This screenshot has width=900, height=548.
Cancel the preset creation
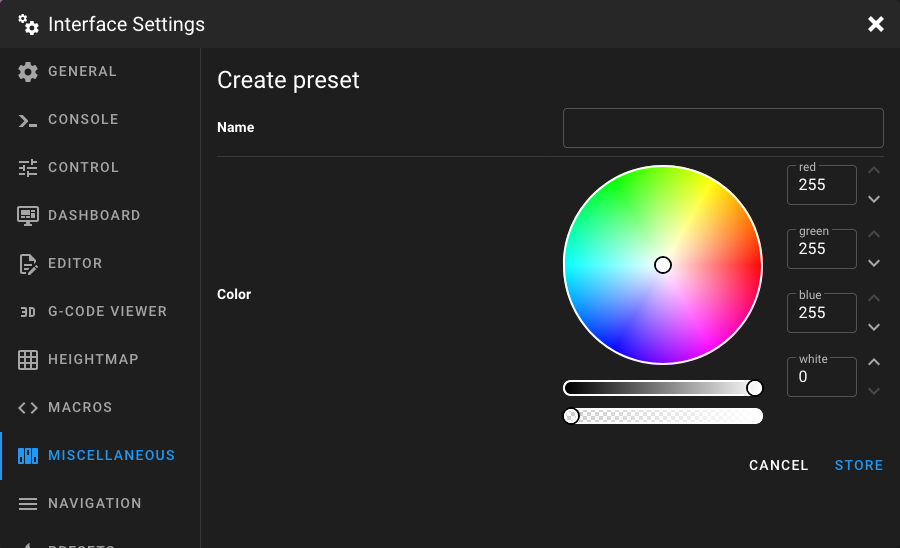pos(778,465)
